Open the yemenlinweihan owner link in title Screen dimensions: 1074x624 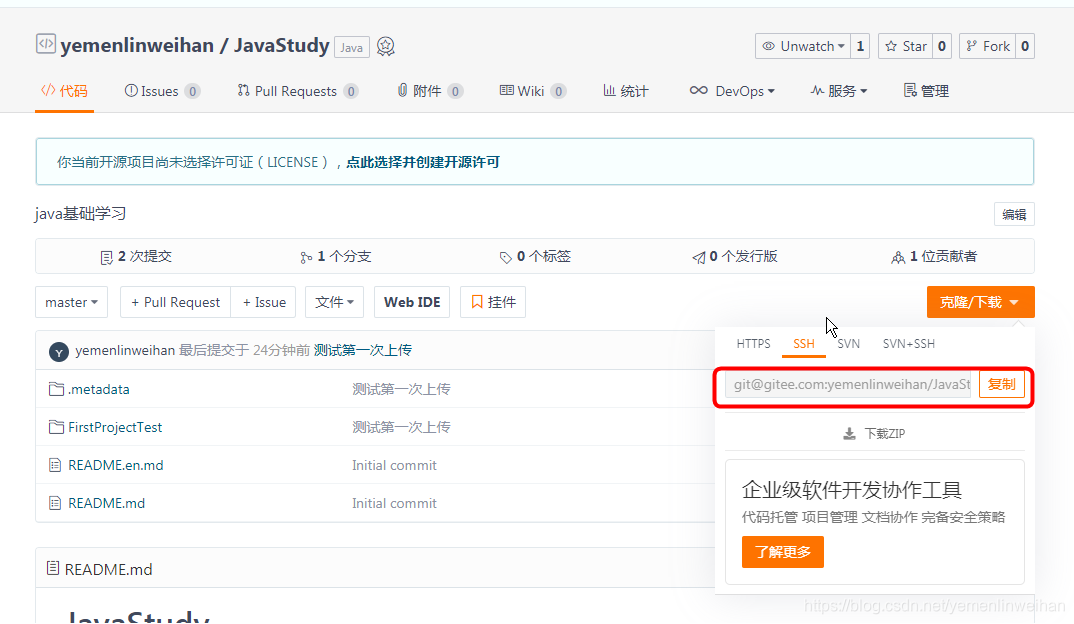[x=137, y=46]
